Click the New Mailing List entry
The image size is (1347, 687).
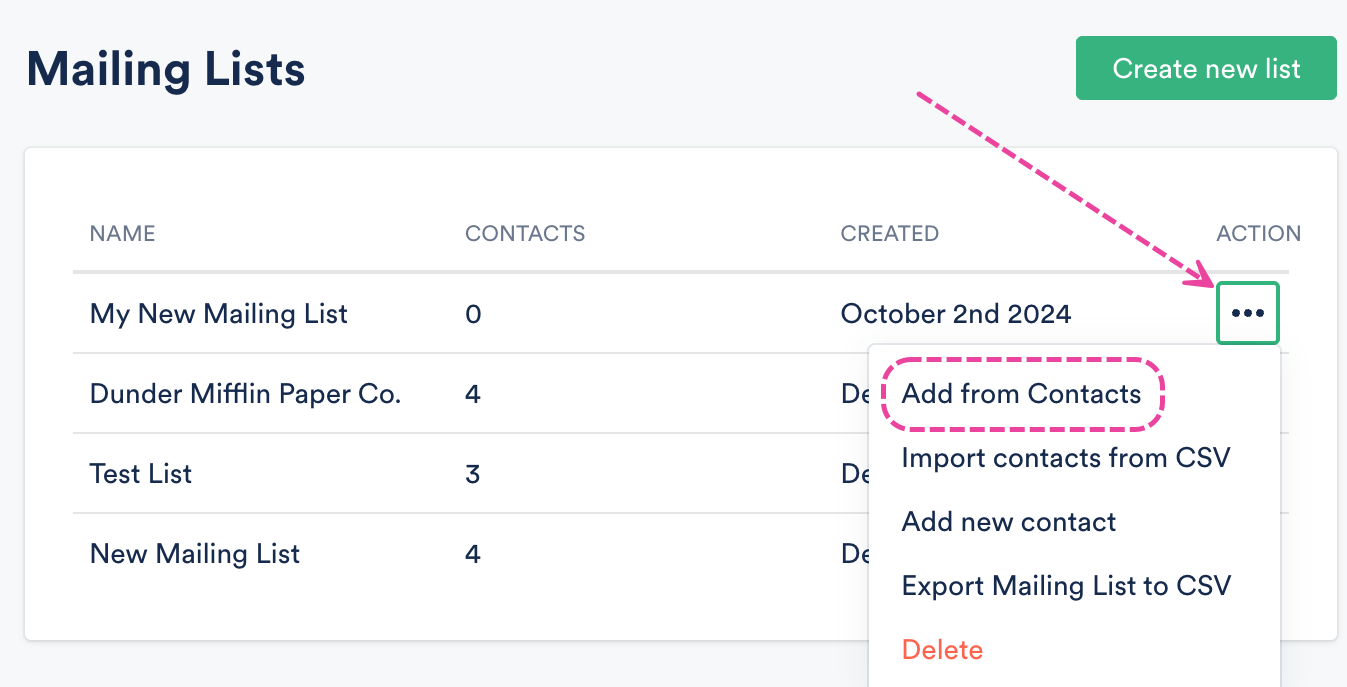pos(195,554)
